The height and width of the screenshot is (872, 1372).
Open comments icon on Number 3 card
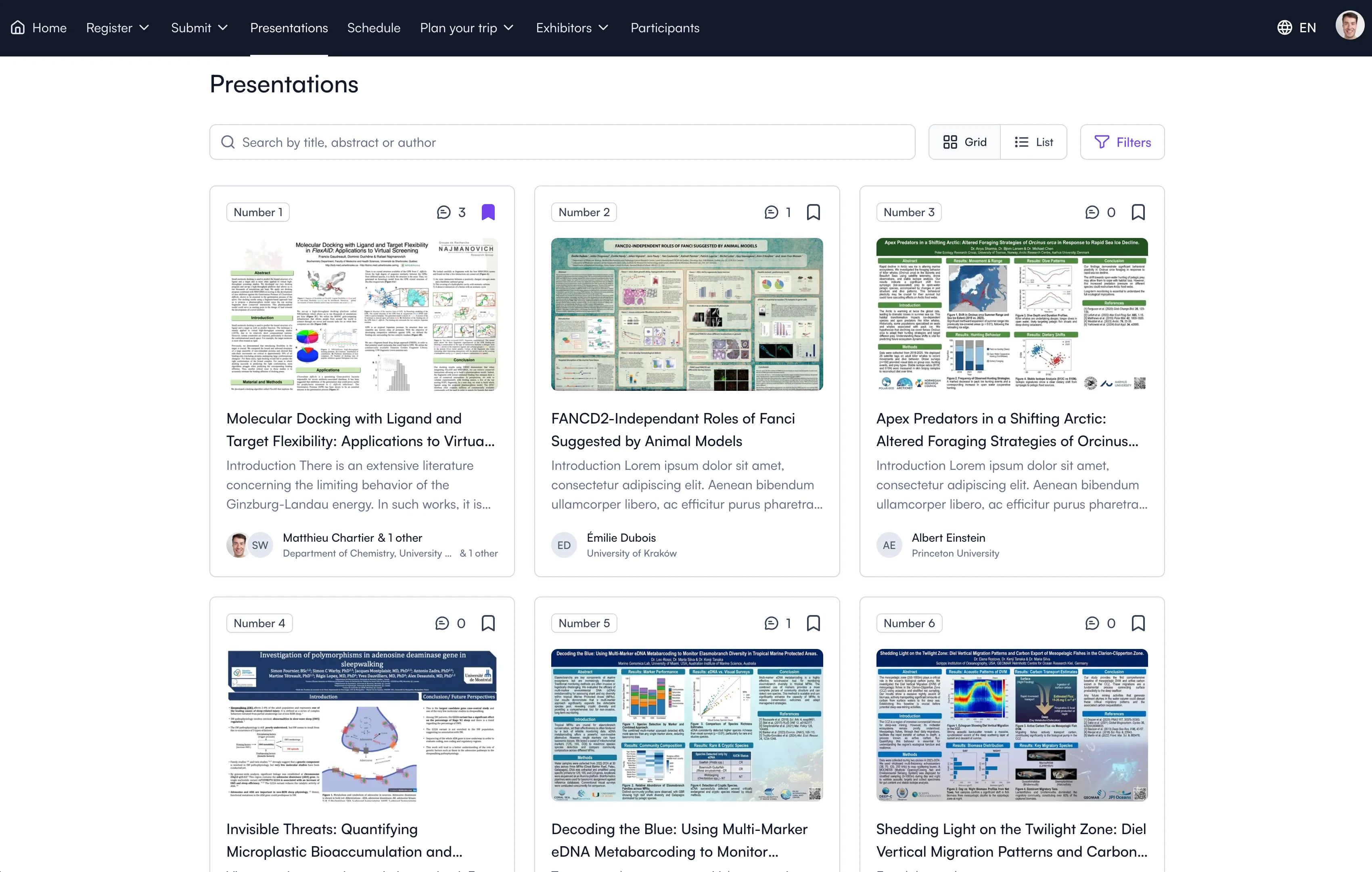pyautogui.click(x=1092, y=212)
